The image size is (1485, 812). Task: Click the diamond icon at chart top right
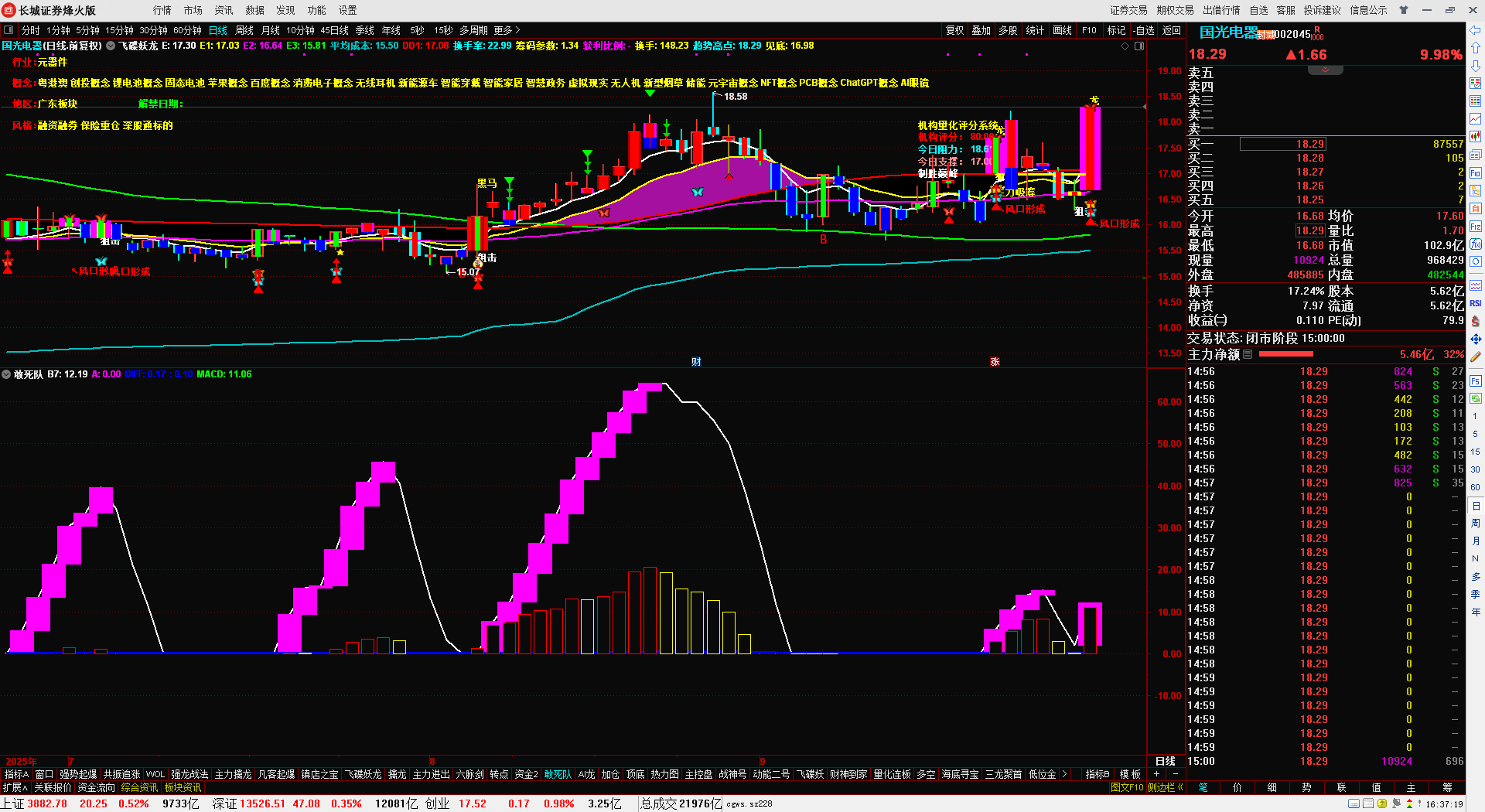1125,46
